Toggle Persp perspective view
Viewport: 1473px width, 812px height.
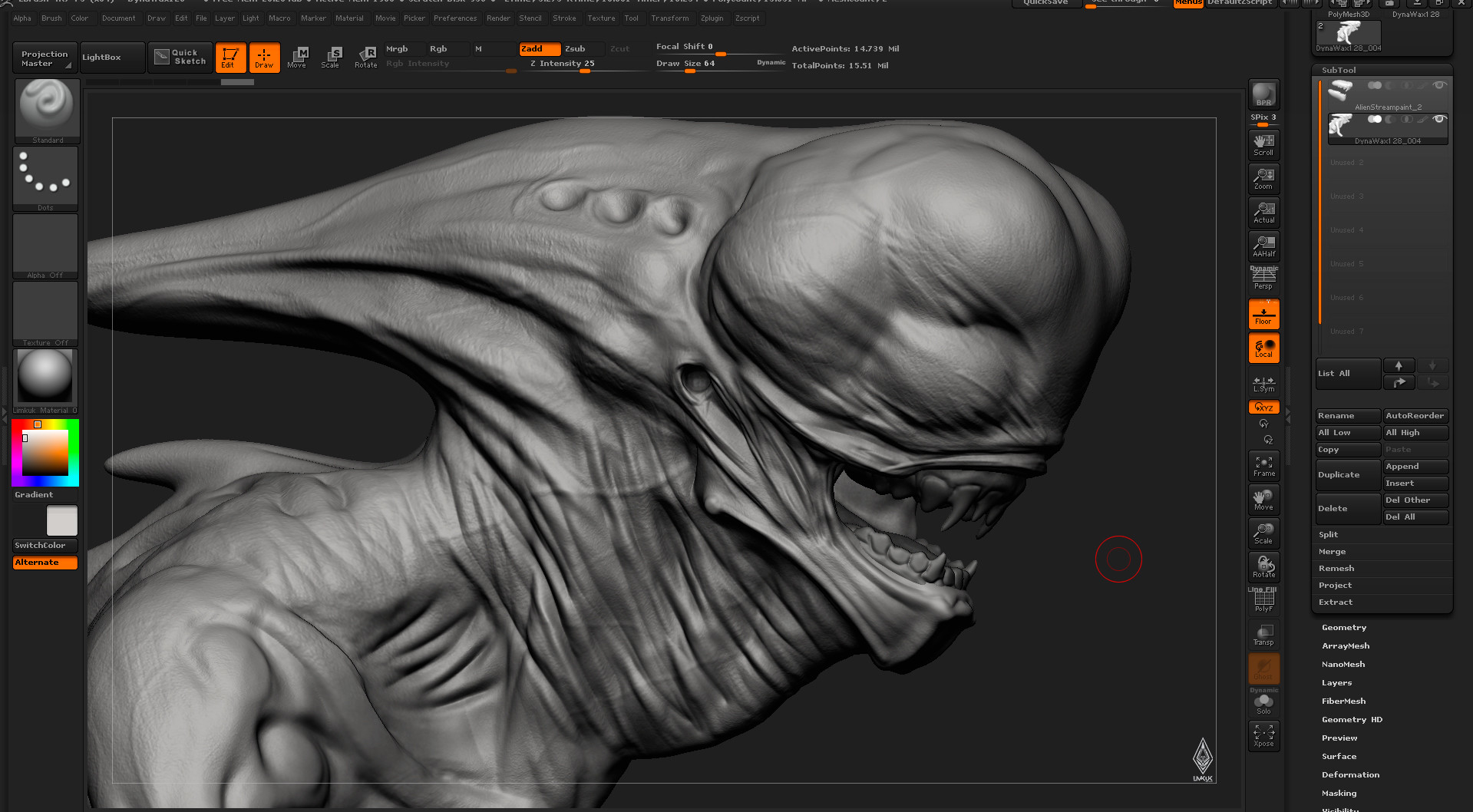(1263, 279)
